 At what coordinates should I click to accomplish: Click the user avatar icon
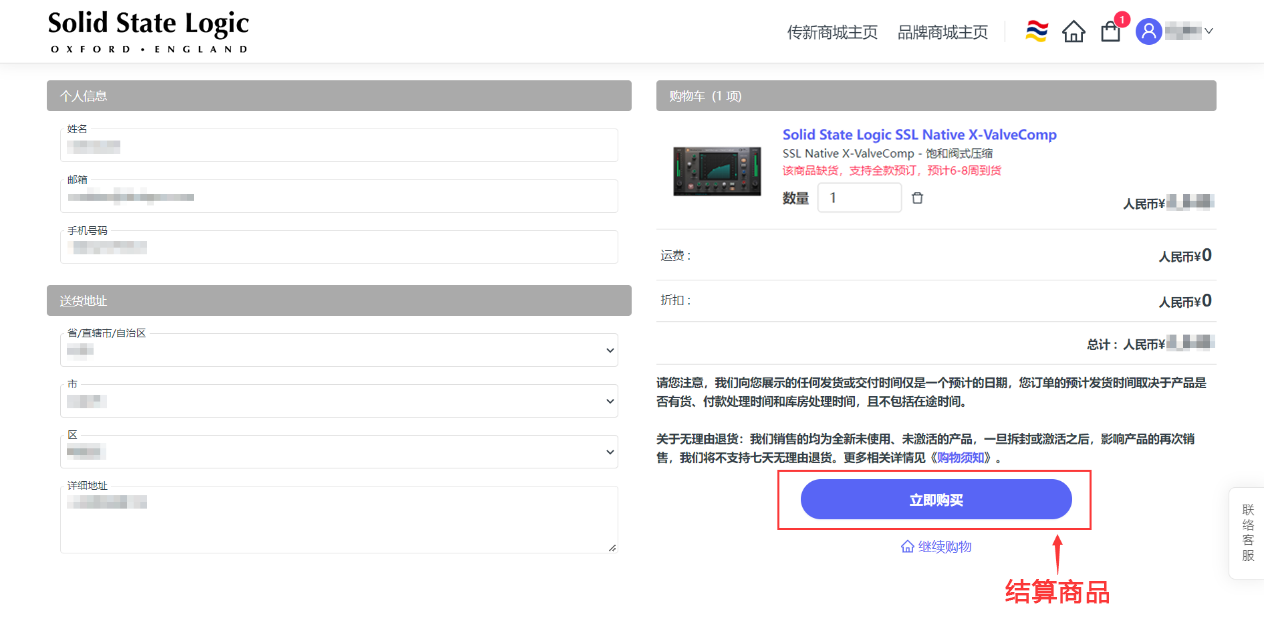point(1149,31)
